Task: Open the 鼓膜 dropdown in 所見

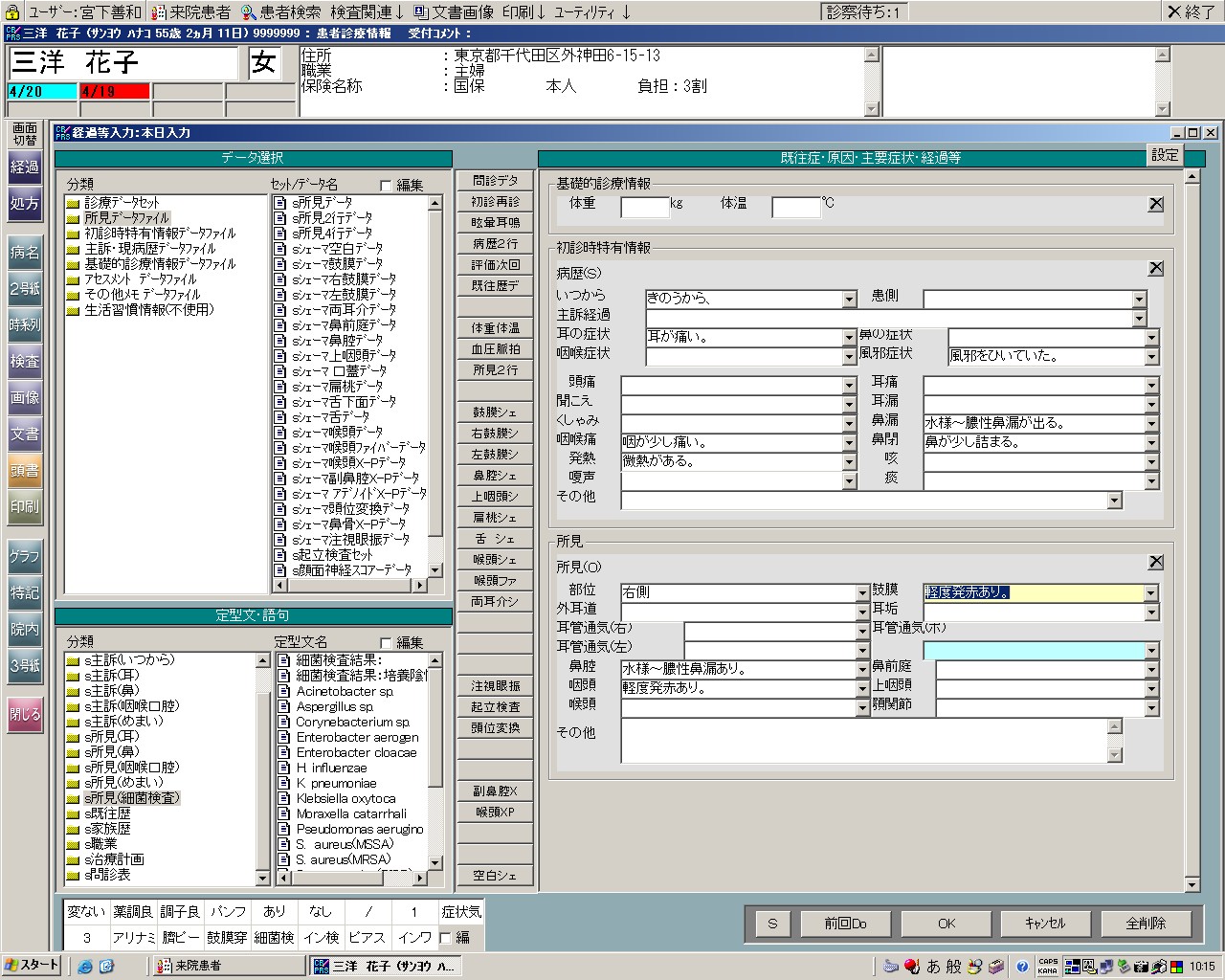Action: [1151, 593]
